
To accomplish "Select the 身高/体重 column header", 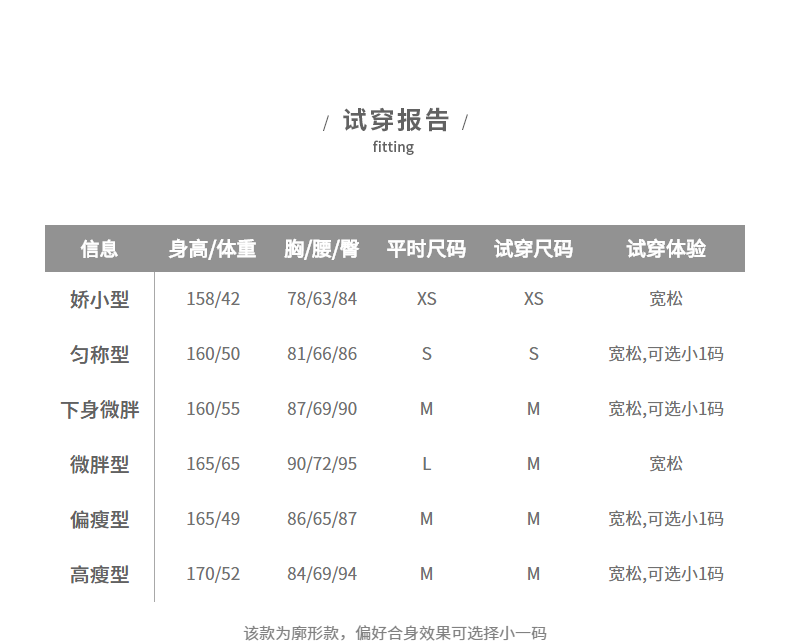I will pos(213,249).
